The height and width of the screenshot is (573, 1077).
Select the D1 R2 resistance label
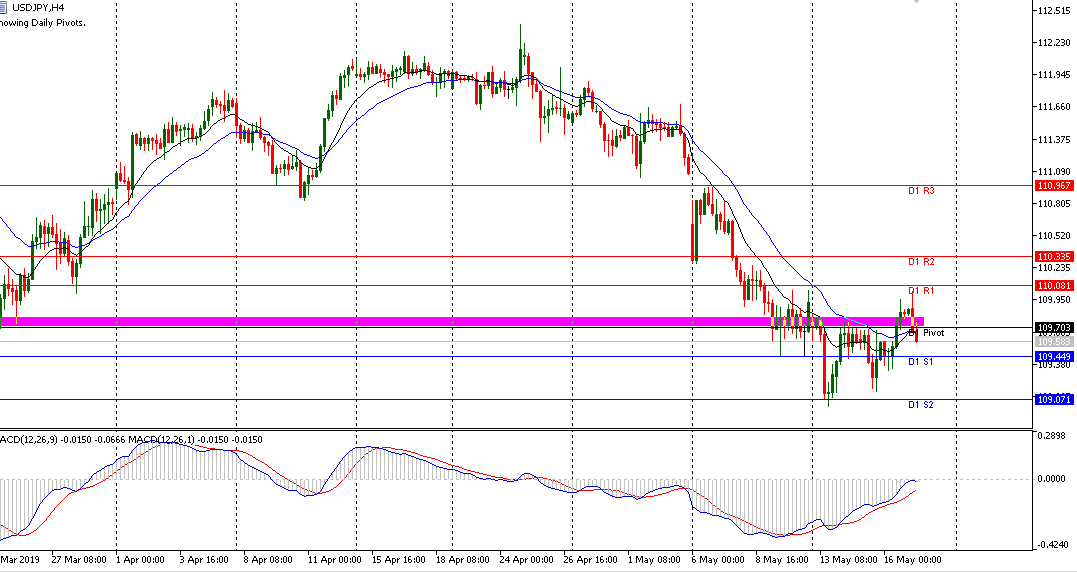pyautogui.click(x=921, y=262)
